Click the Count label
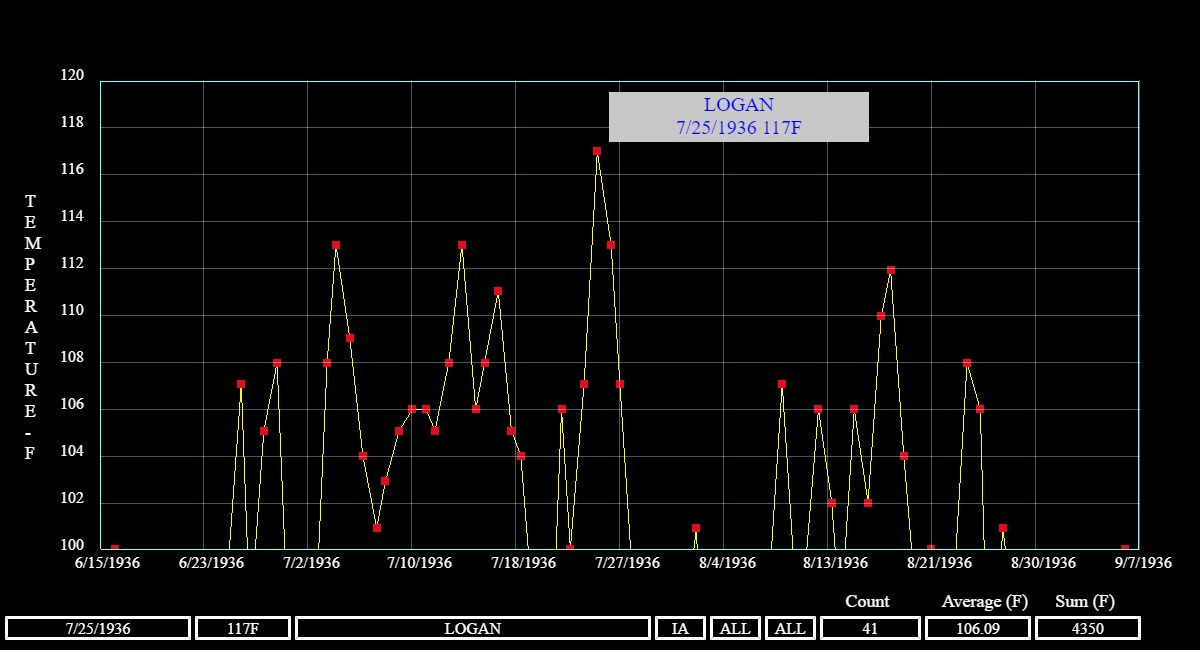Screen dimensions: 1200x650 tap(867, 601)
